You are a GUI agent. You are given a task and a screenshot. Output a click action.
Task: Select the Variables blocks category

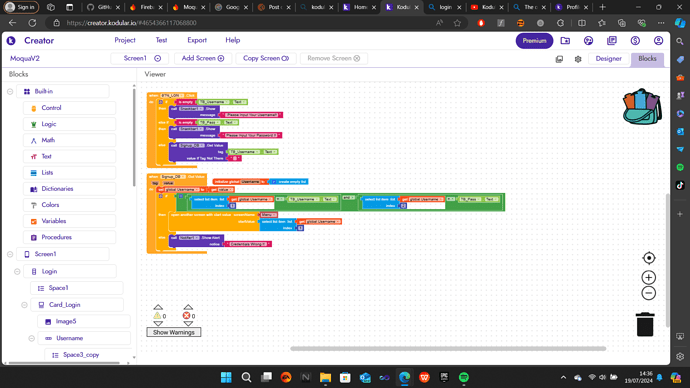pos(69,221)
